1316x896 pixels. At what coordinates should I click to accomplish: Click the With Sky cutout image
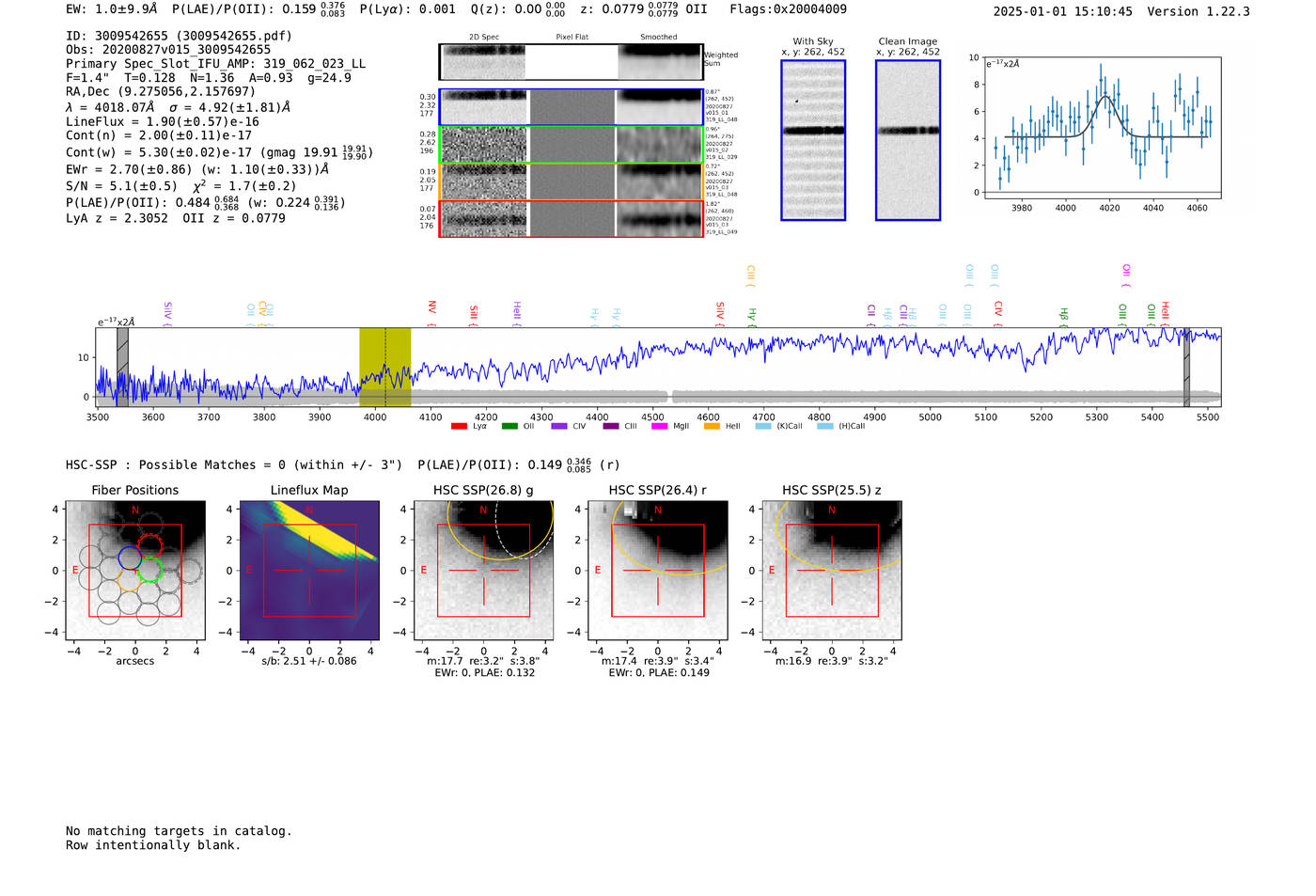coord(813,140)
